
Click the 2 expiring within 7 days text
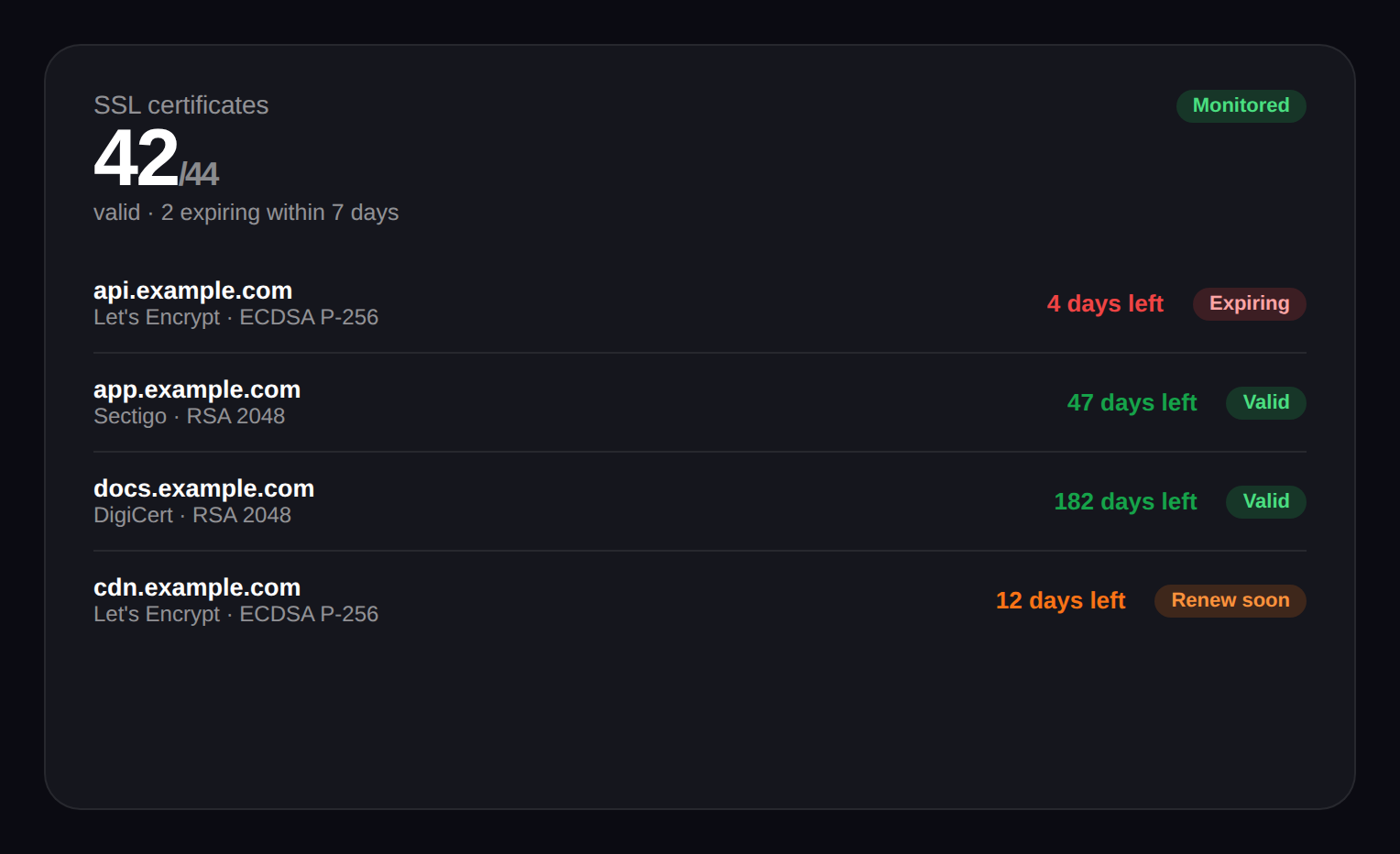coord(279,213)
